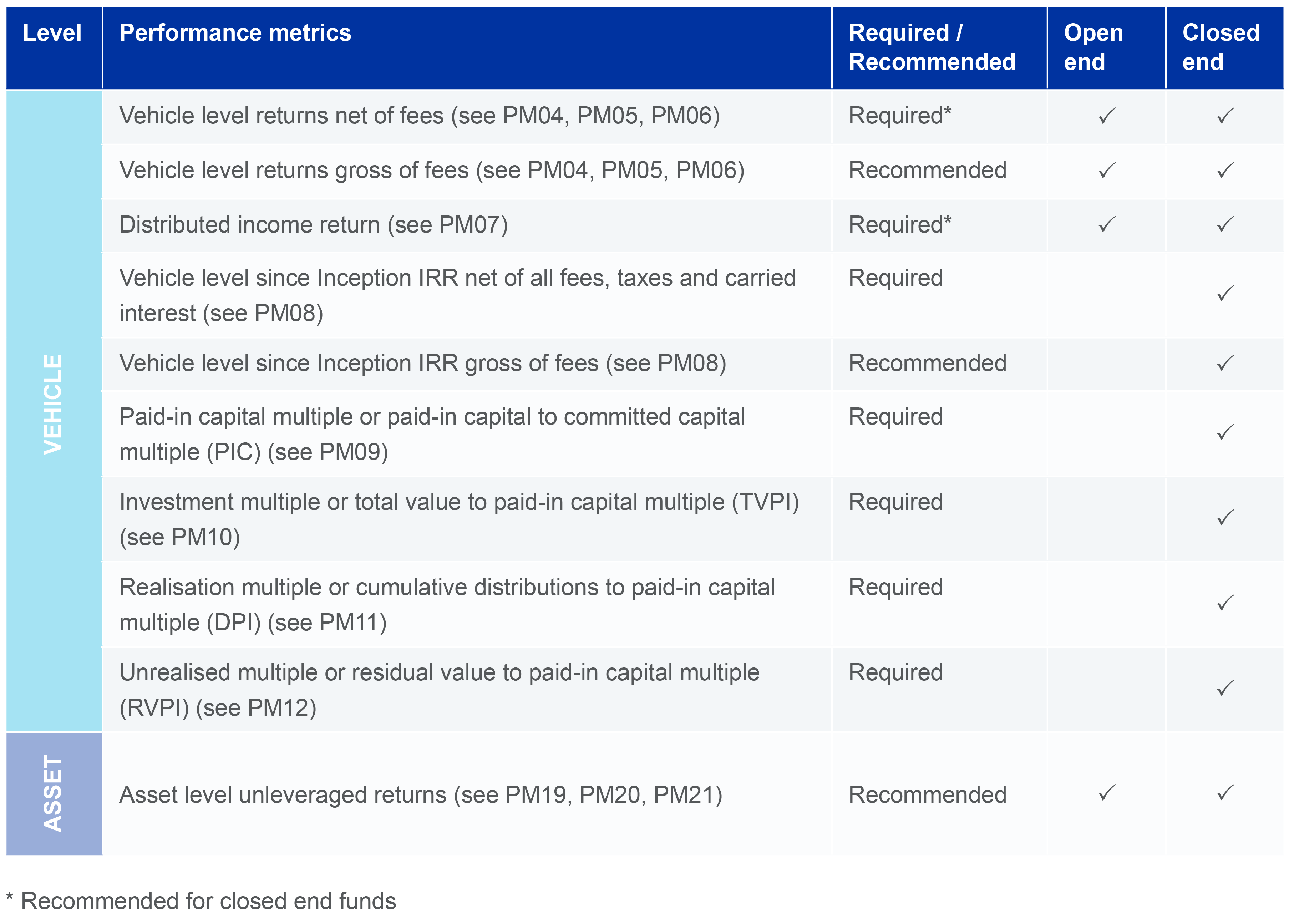Click the Level column header
1289x924 pixels.
(52, 33)
